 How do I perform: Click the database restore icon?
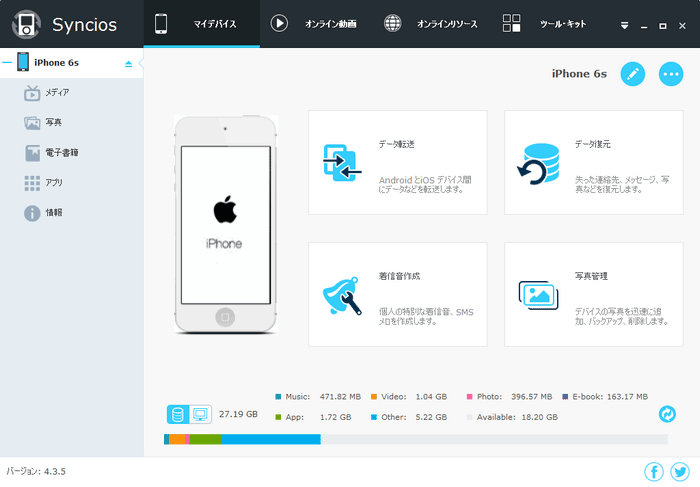coord(538,164)
